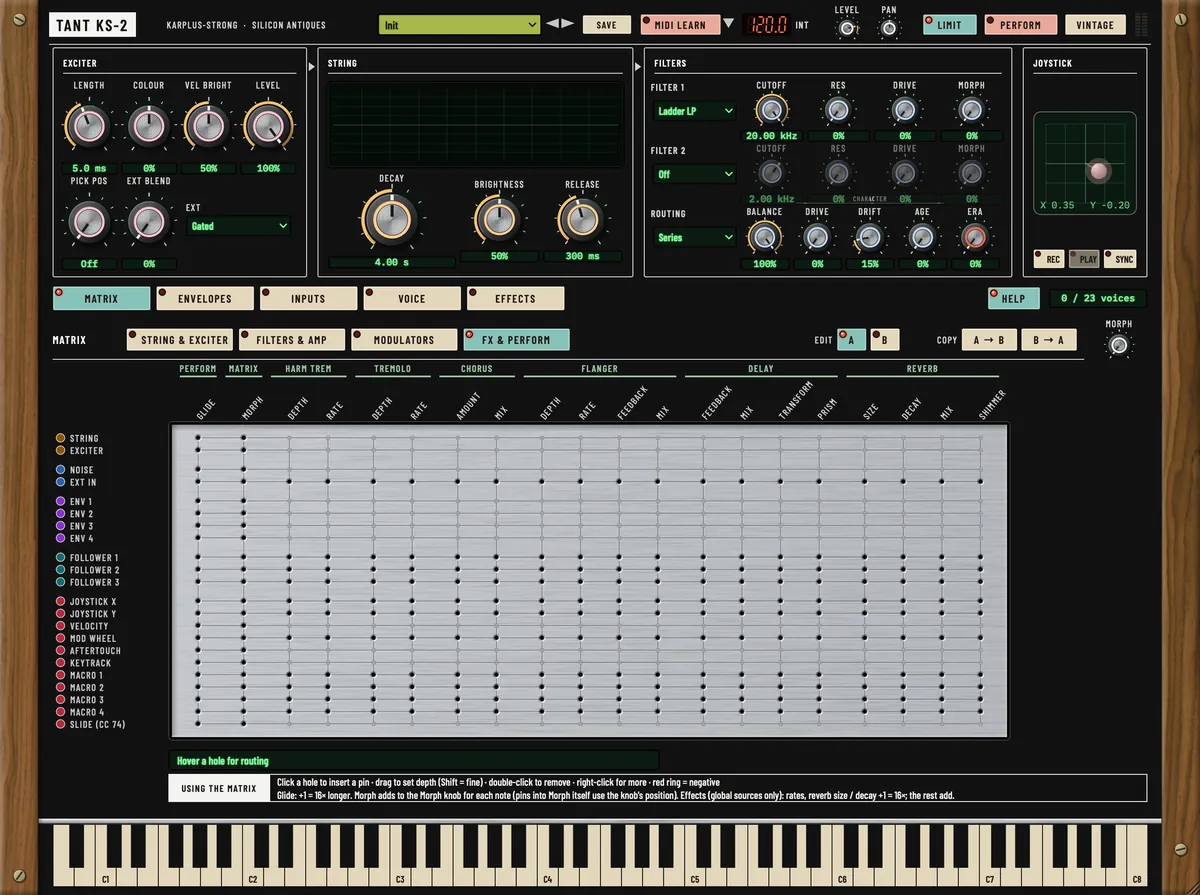Switch to the Matrix tab
Viewport: 1200px width, 895px height.
pyautogui.click(x=101, y=298)
